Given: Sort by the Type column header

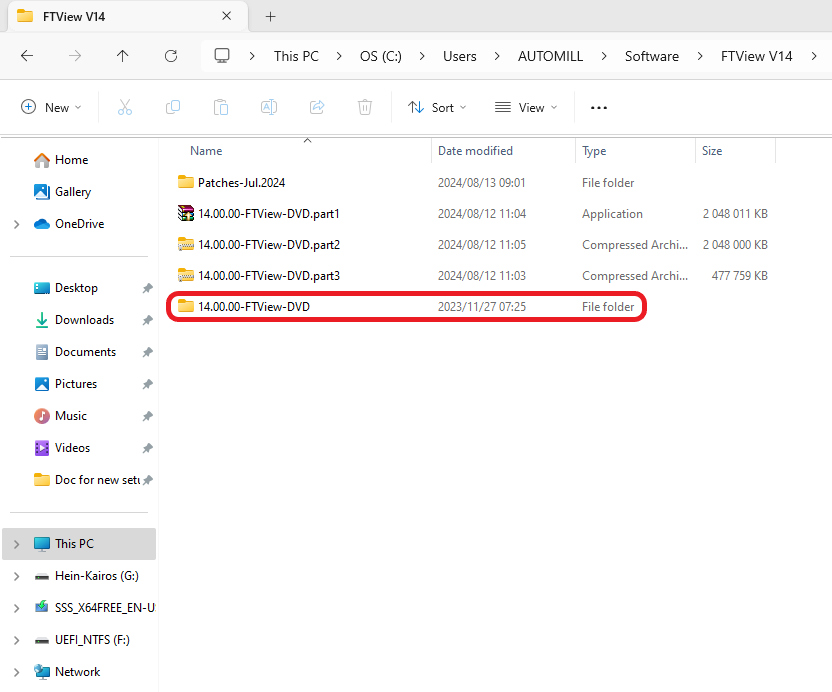Looking at the screenshot, I should (x=594, y=151).
